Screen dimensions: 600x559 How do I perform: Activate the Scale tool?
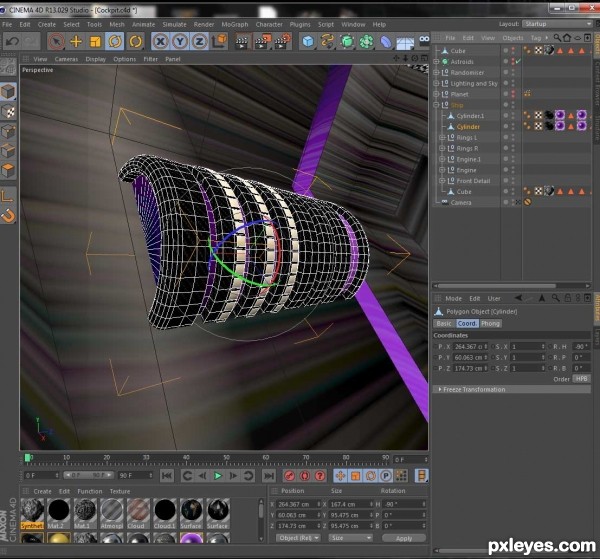coord(95,41)
